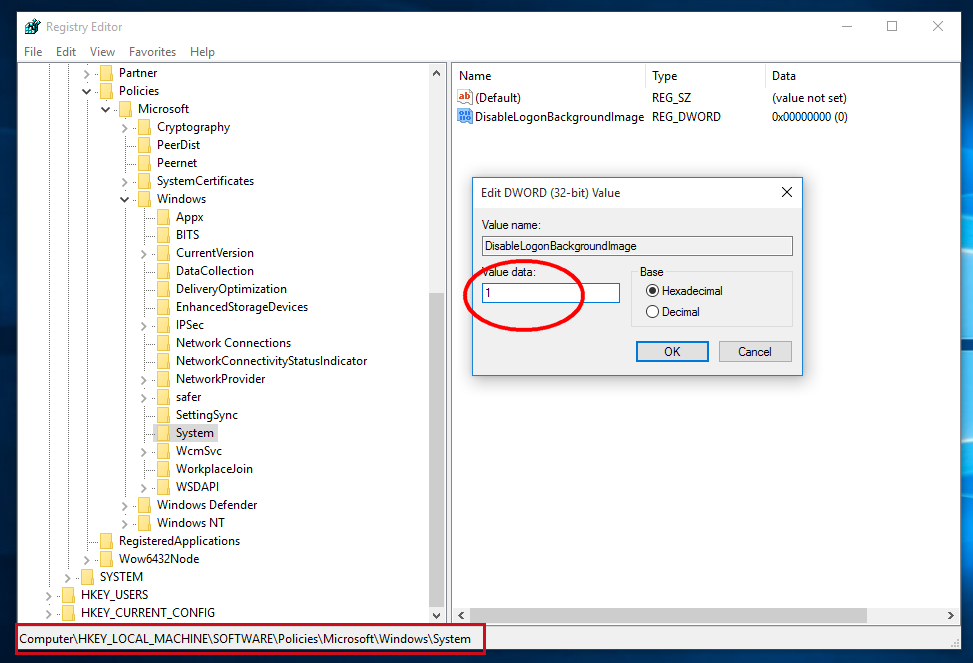This screenshot has width=973, height=663.
Task: Click the Value name field
Action: click(637, 246)
